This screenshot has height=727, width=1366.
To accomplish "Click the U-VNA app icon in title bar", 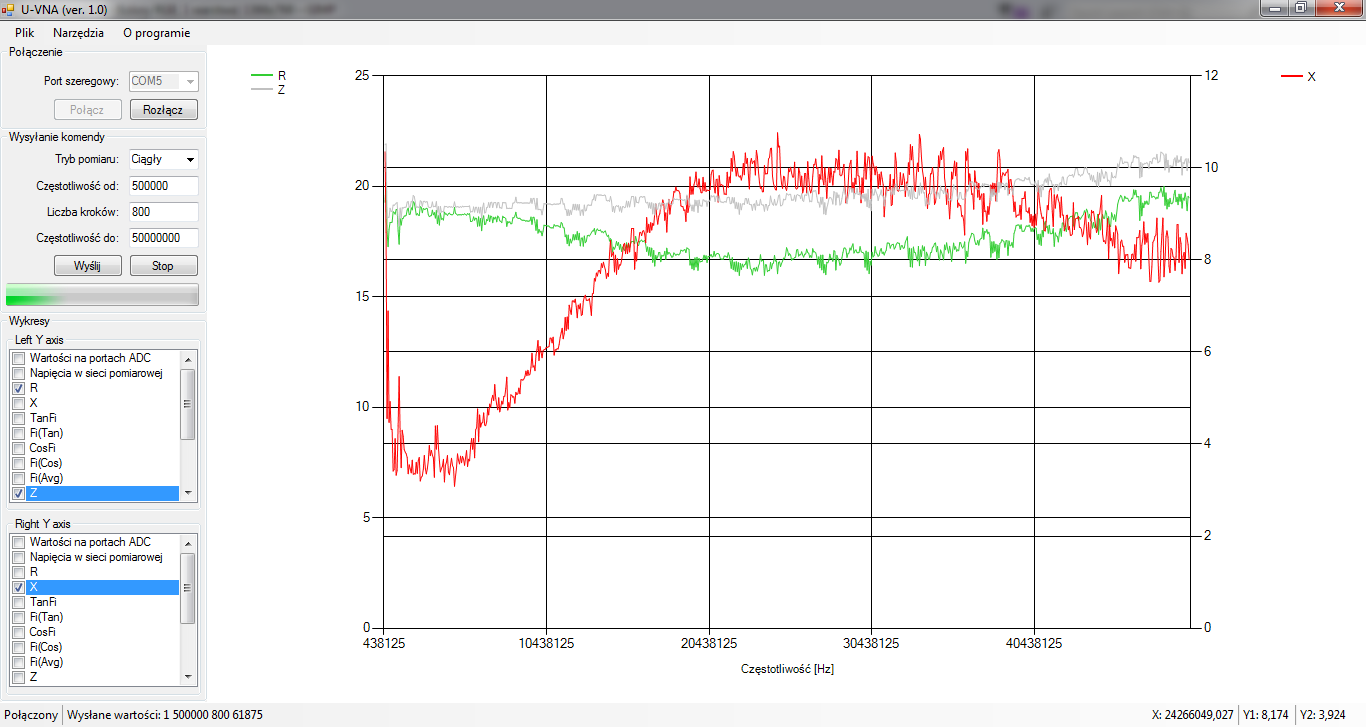I will point(8,8).
